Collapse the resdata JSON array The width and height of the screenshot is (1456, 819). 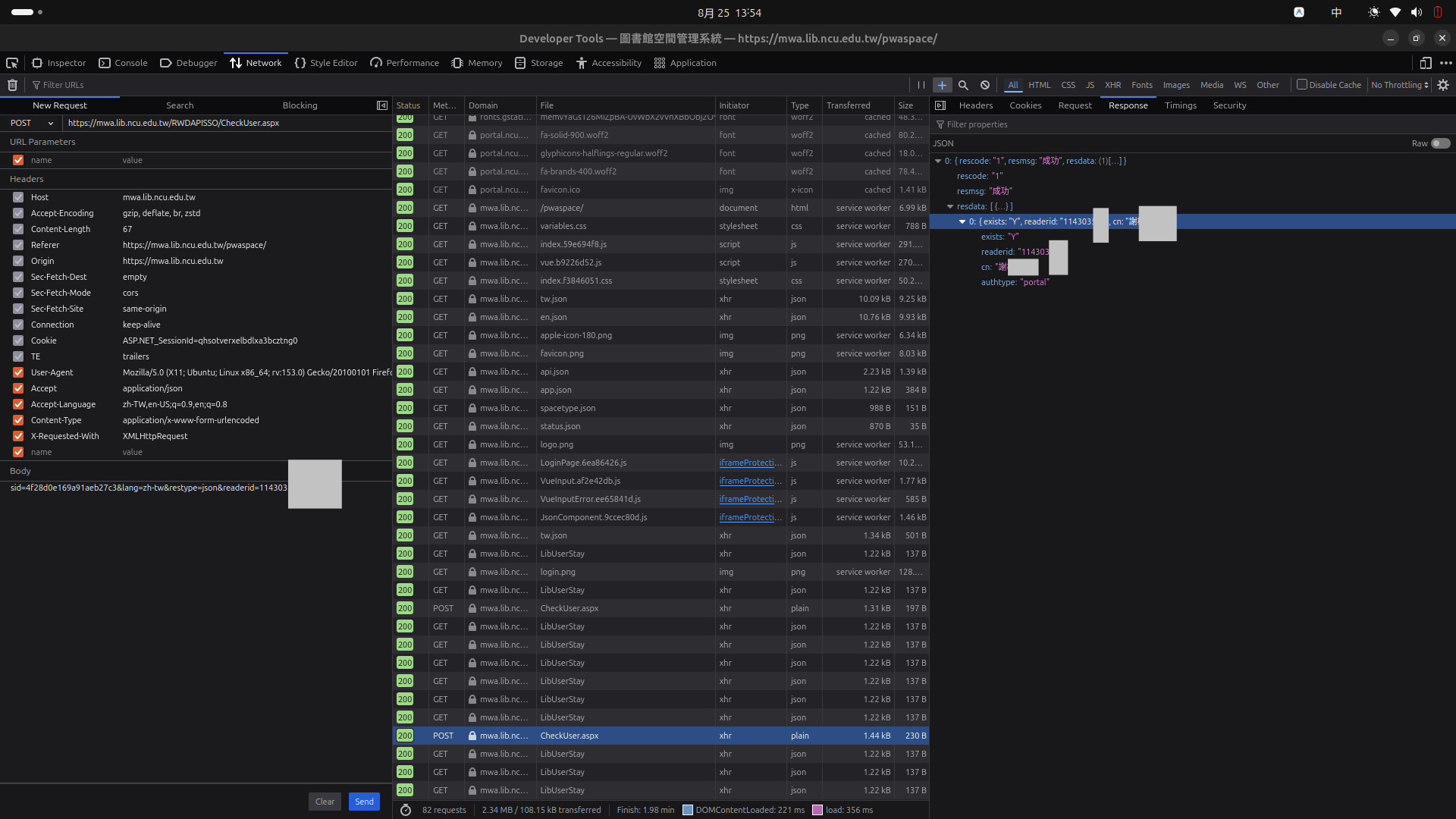pos(950,206)
